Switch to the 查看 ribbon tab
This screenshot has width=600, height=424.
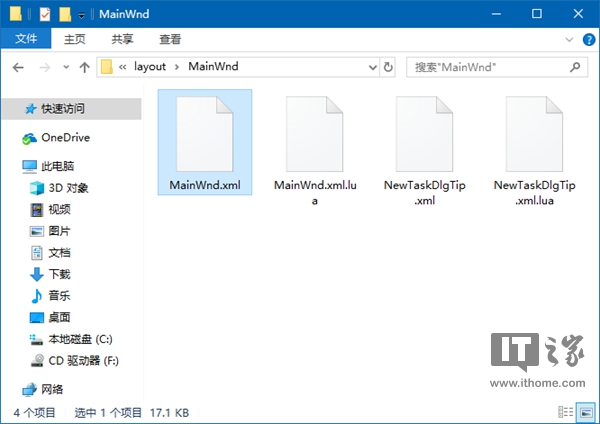point(170,39)
